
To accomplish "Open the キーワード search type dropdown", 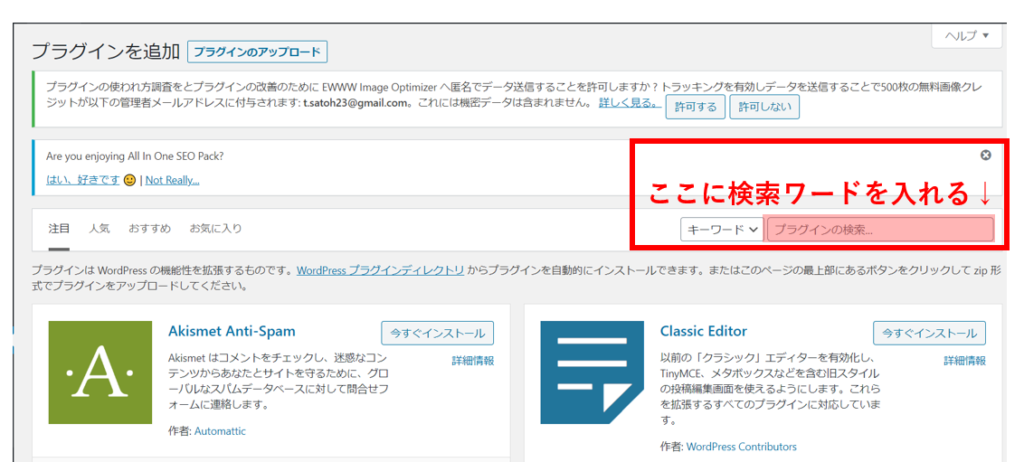I will pyautogui.click(x=722, y=229).
